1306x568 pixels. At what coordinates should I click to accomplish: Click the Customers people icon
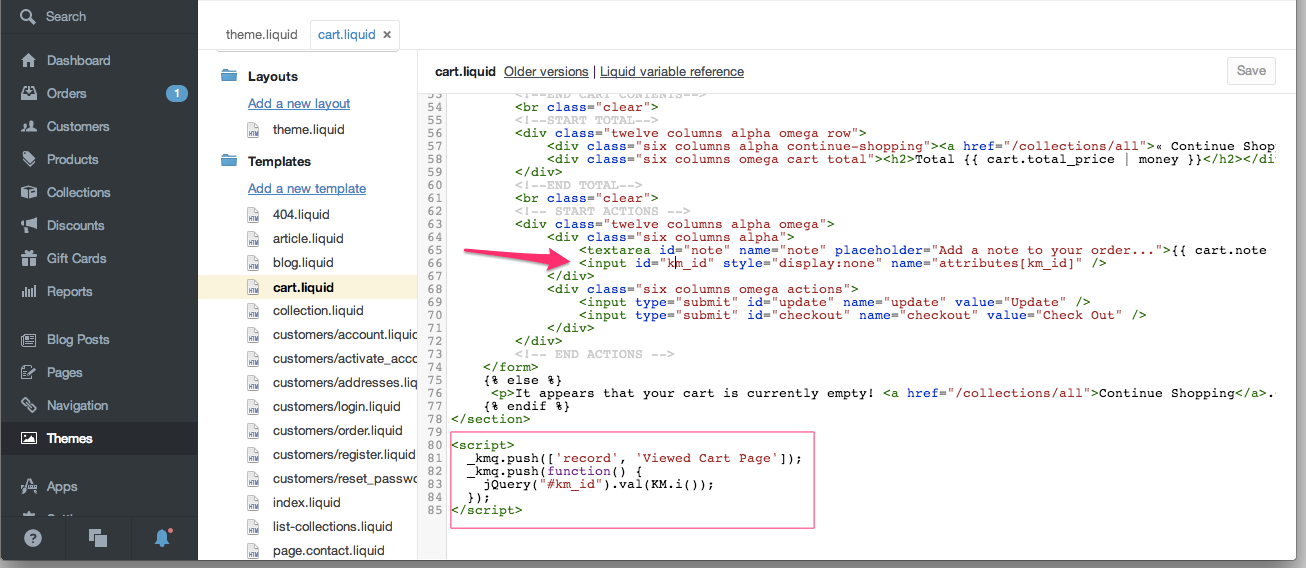(28, 127)
